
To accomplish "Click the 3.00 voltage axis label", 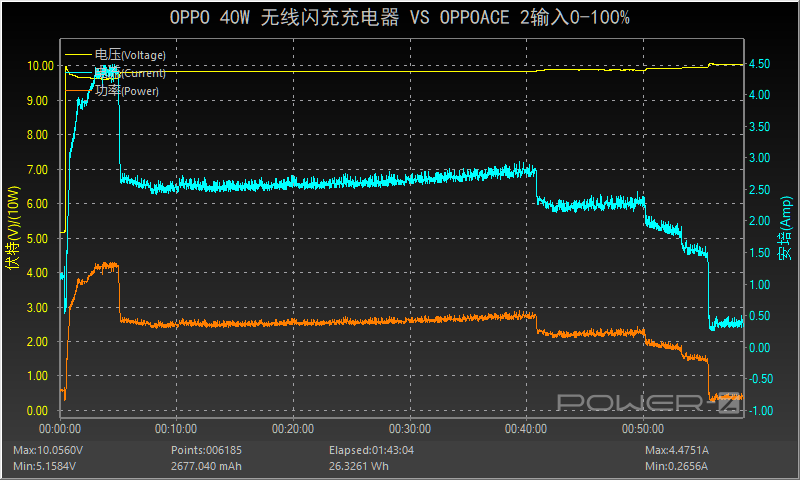I will tap(37, 308).
